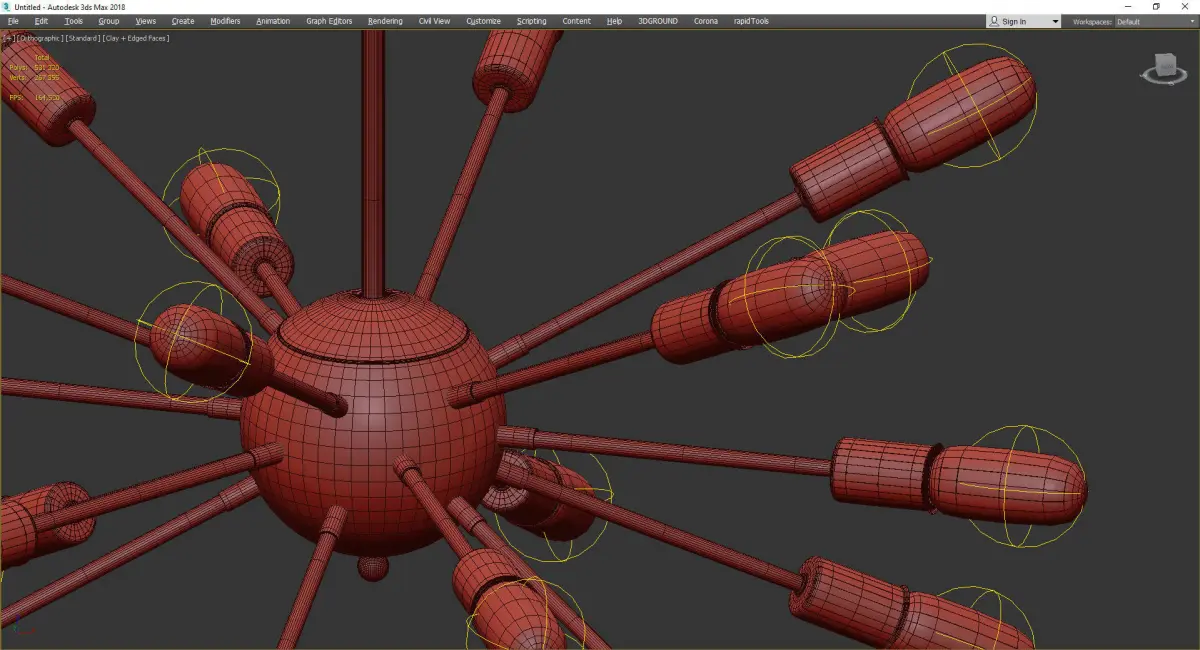This screenshot has width=1200, height=650.
Task: Click the 3ds Max application icon in title bar
Action: click(7, 6)
